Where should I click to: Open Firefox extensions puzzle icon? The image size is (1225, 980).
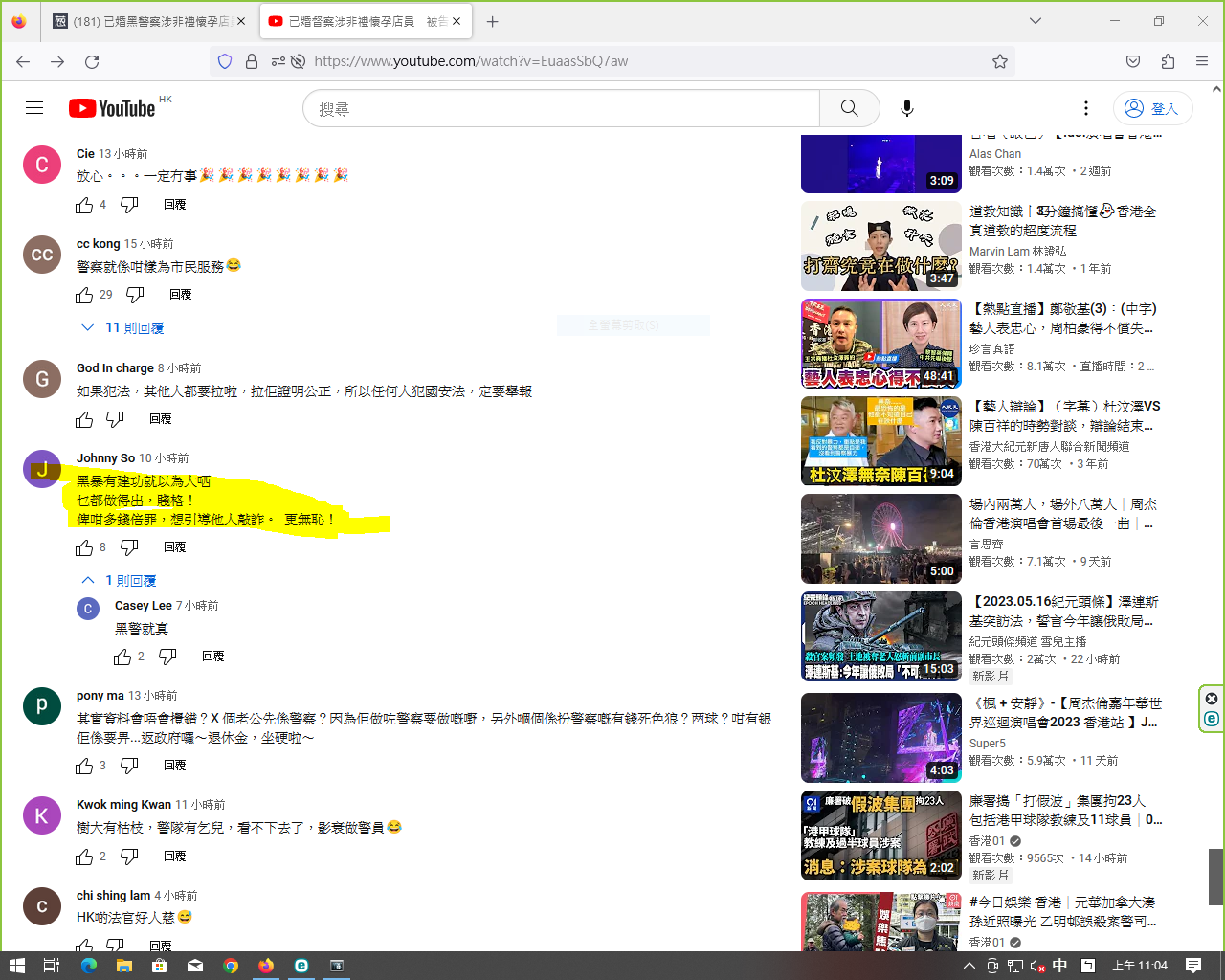[x=1168, y=61]
